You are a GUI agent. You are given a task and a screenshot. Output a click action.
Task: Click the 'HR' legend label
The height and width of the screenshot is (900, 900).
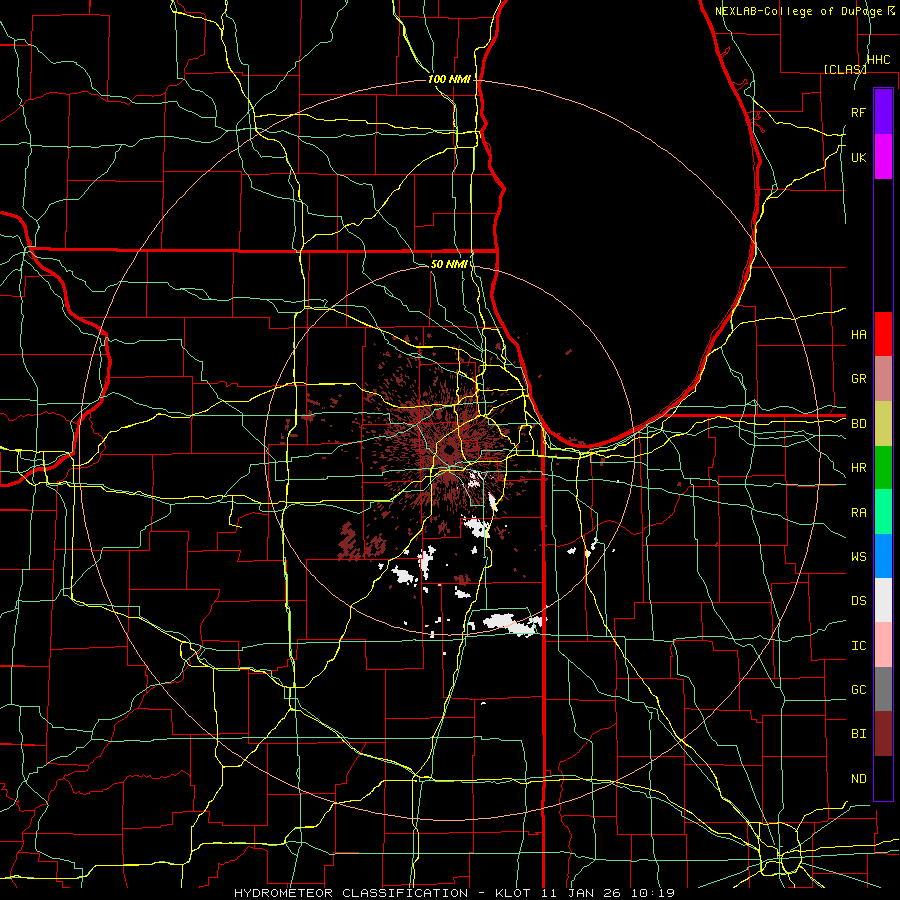pos(858,468)
